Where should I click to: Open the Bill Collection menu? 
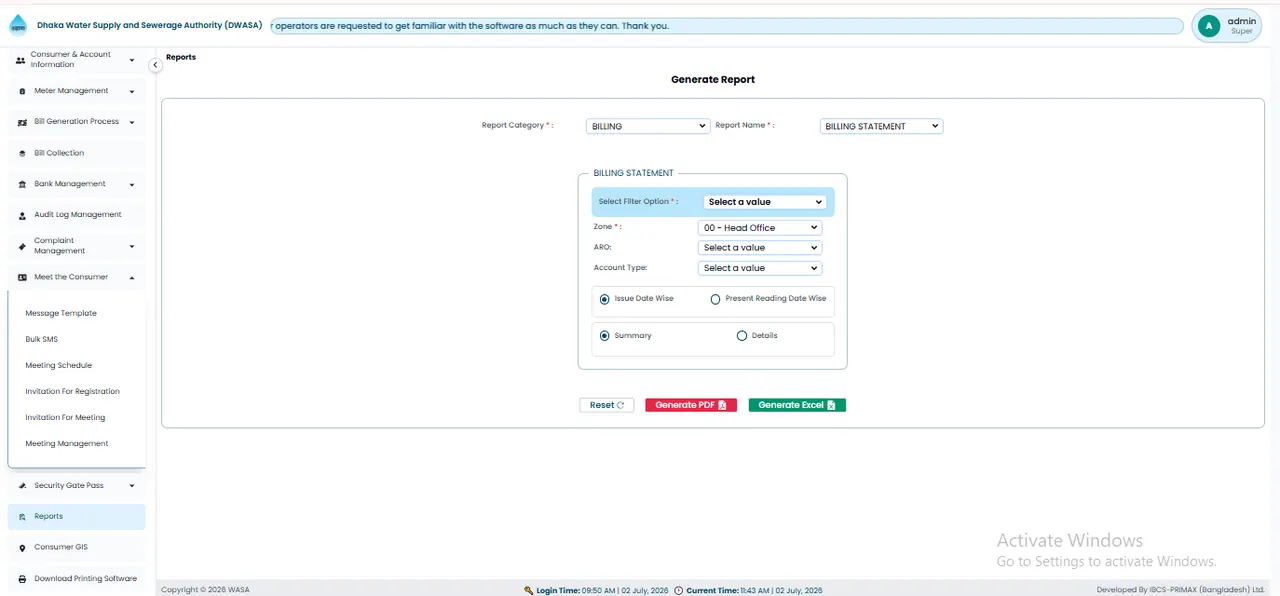(x=76, y=153)
